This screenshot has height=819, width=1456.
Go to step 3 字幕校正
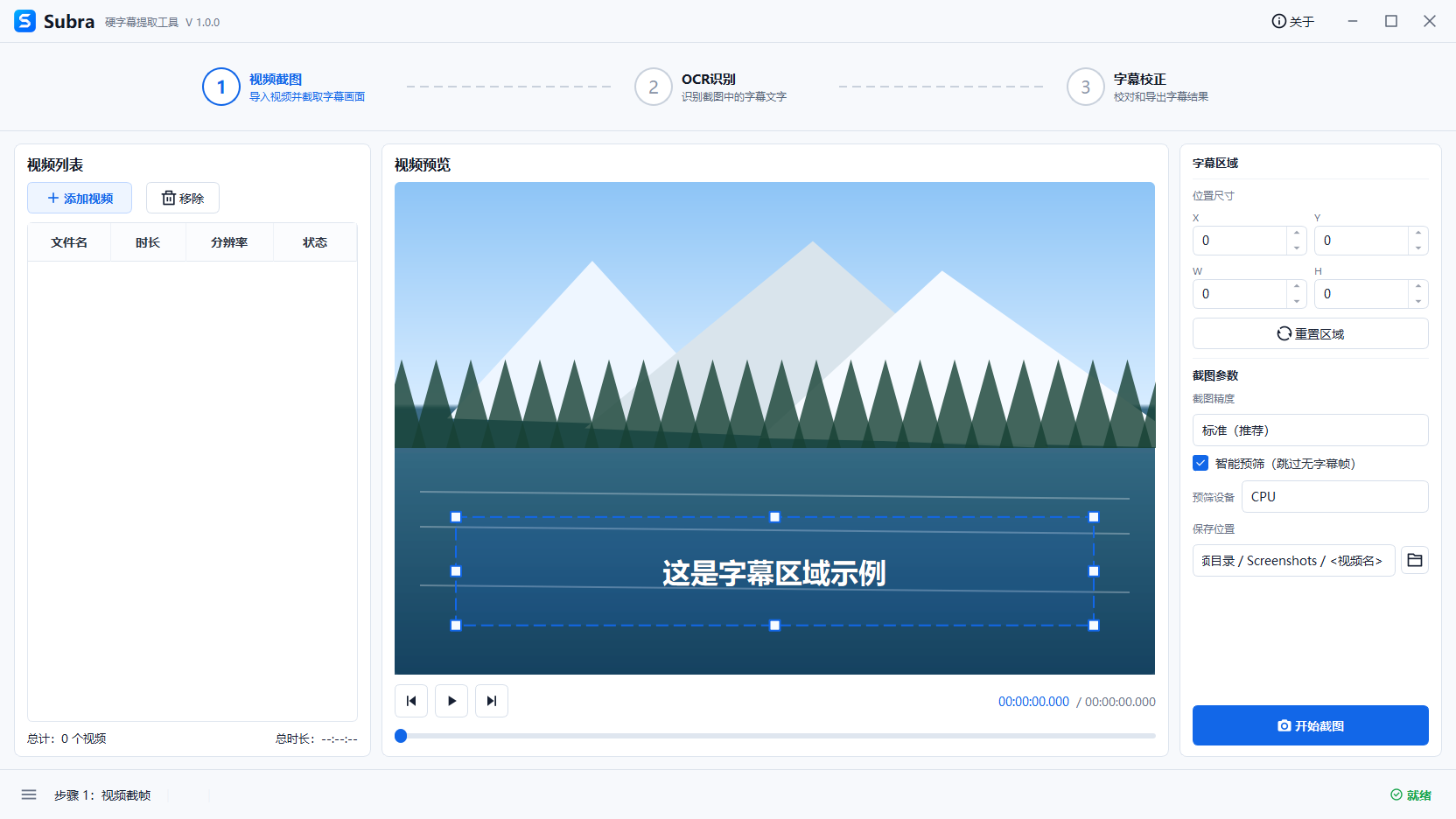pyautogui.click(x=1137, y=87)
